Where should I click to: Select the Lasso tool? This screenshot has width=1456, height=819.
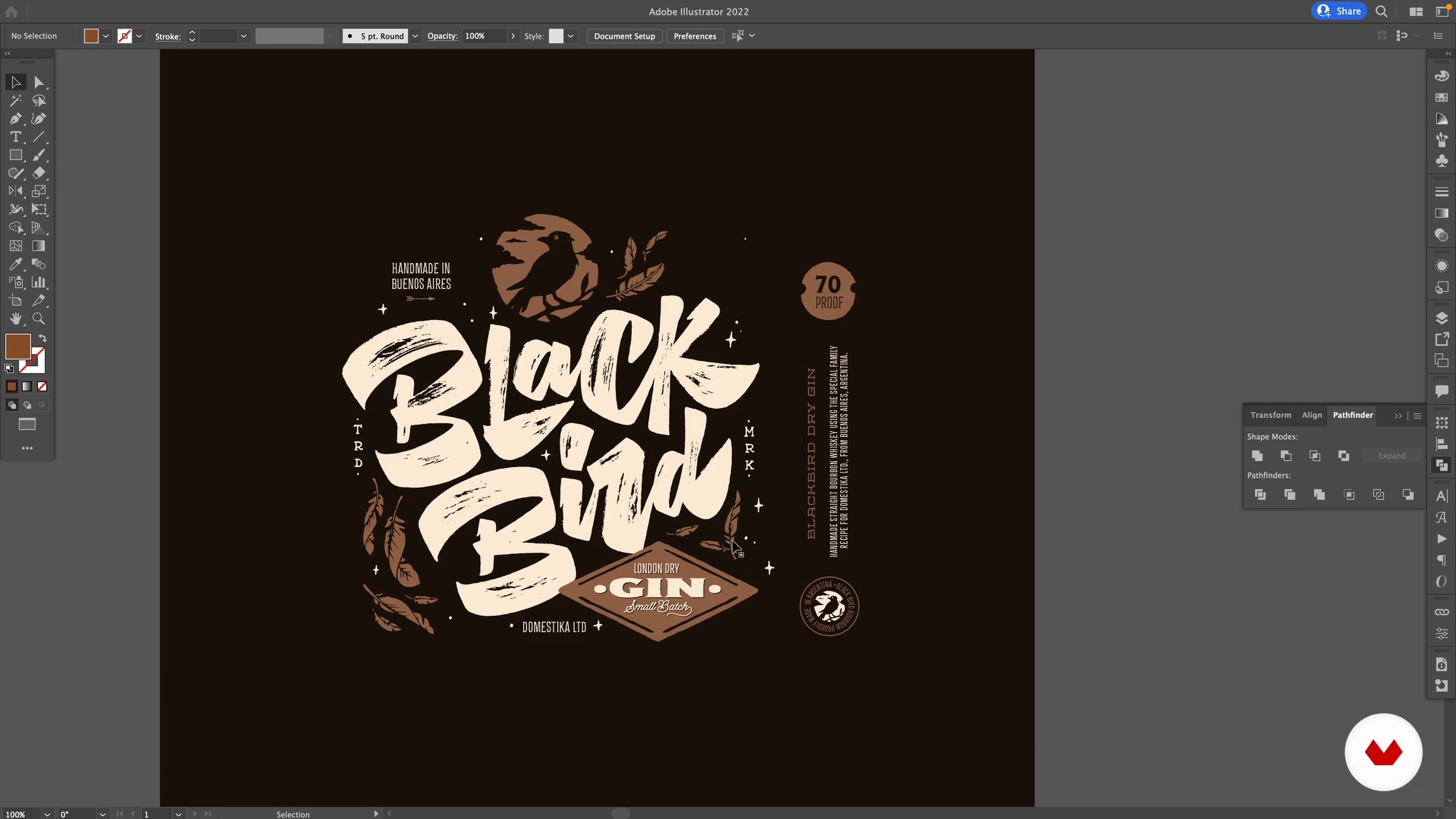pyautogui.click(x=39, y=100)
